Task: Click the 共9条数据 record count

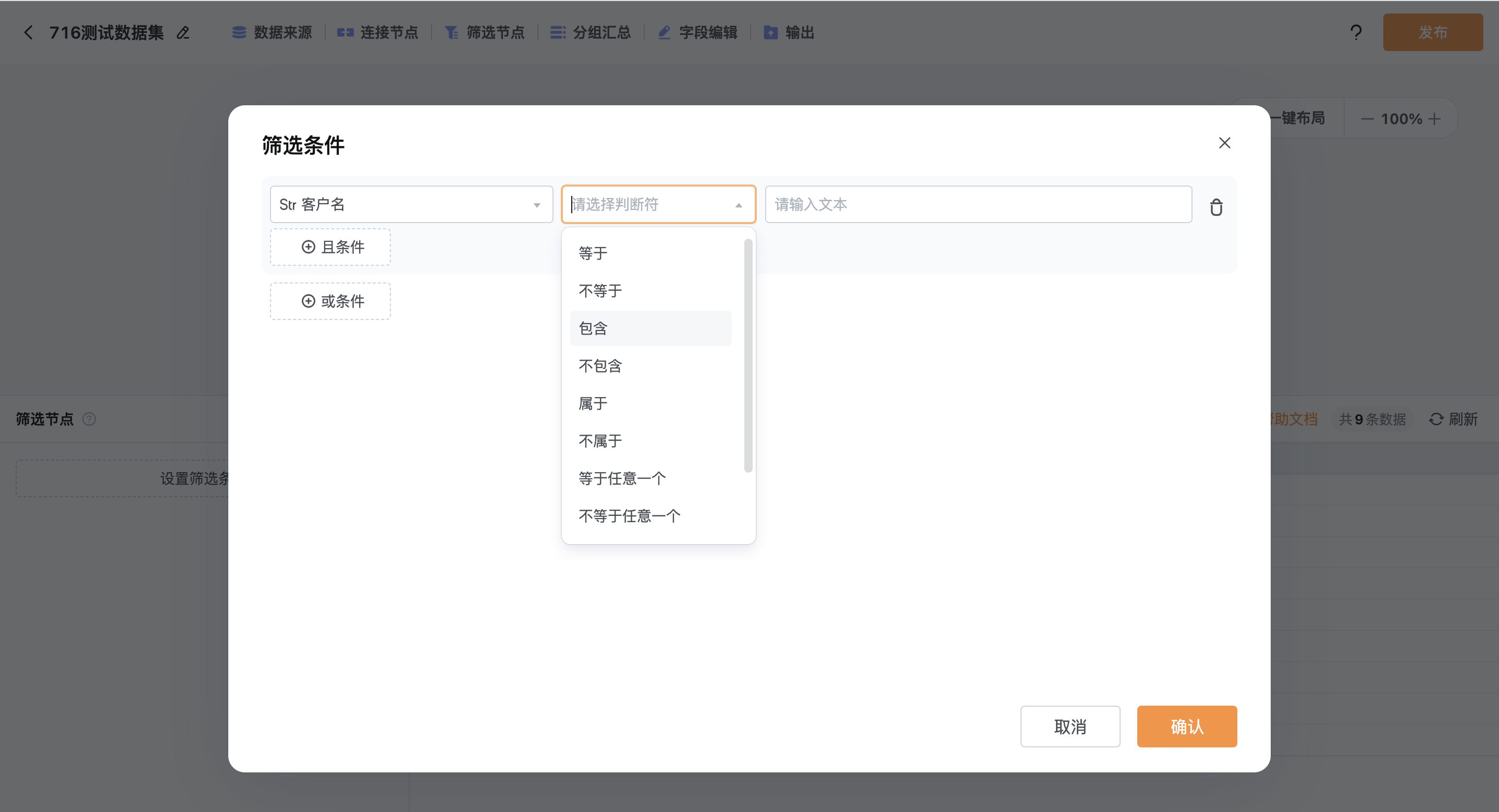Action: [x=1372, y=419]
